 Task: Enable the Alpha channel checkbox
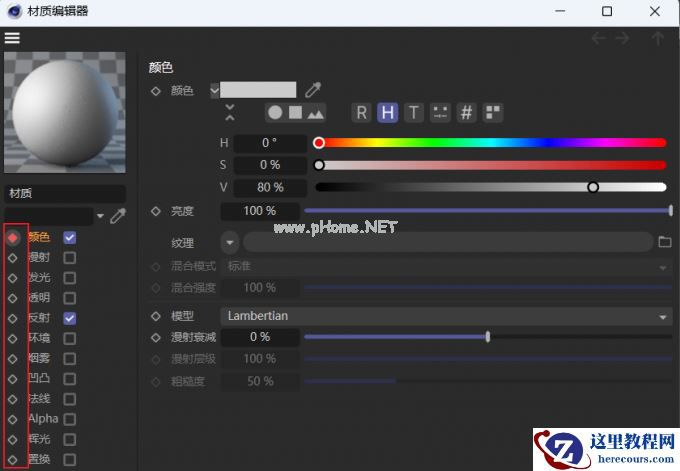(x=69, y=419)
